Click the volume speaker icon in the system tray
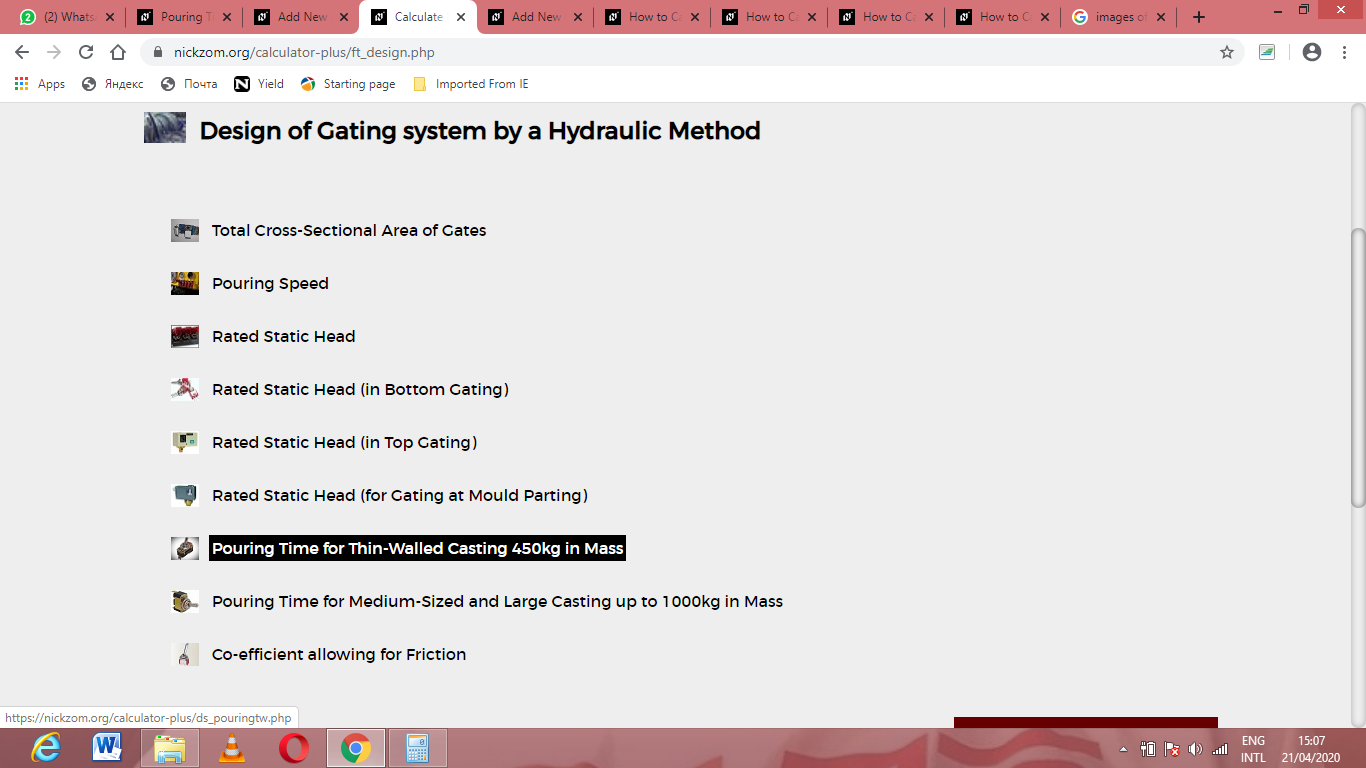 tap(1195, 749)
